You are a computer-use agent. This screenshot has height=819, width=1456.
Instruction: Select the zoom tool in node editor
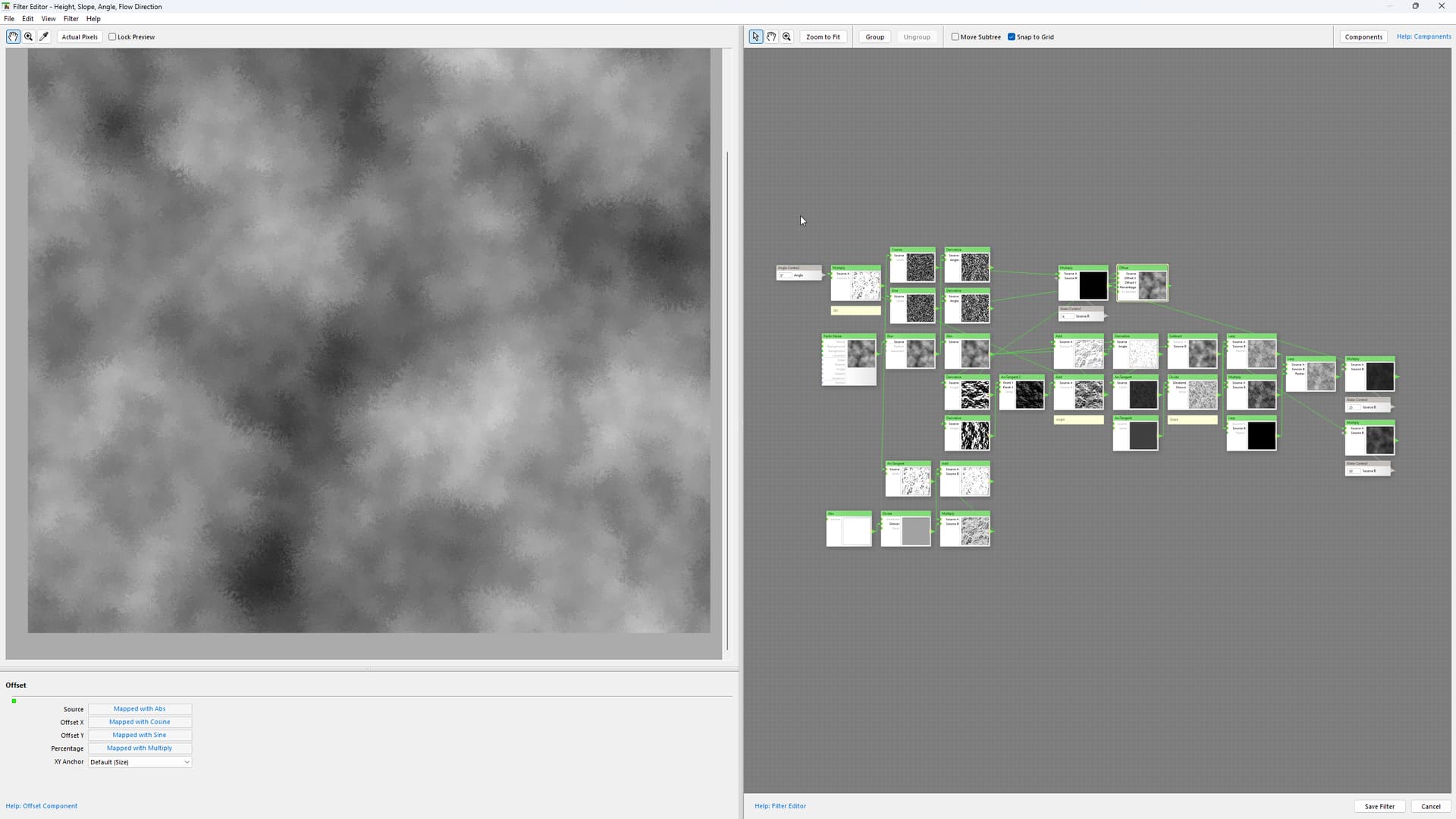click(787, 36)
